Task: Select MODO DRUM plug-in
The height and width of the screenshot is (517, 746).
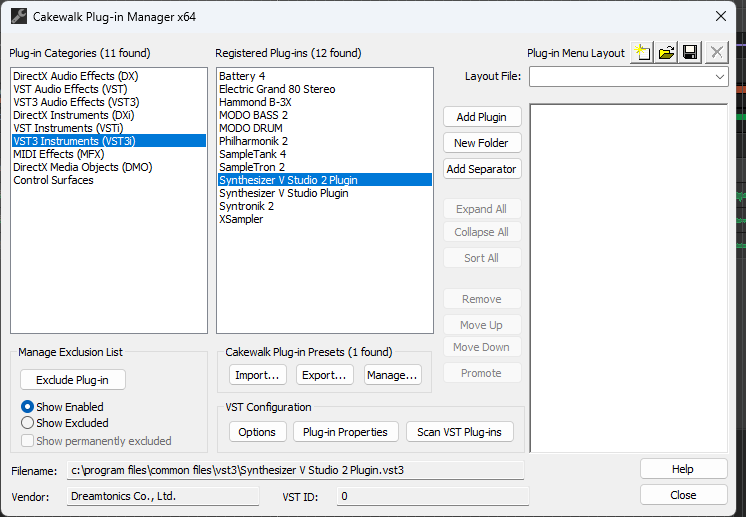Action: [325, 128]
